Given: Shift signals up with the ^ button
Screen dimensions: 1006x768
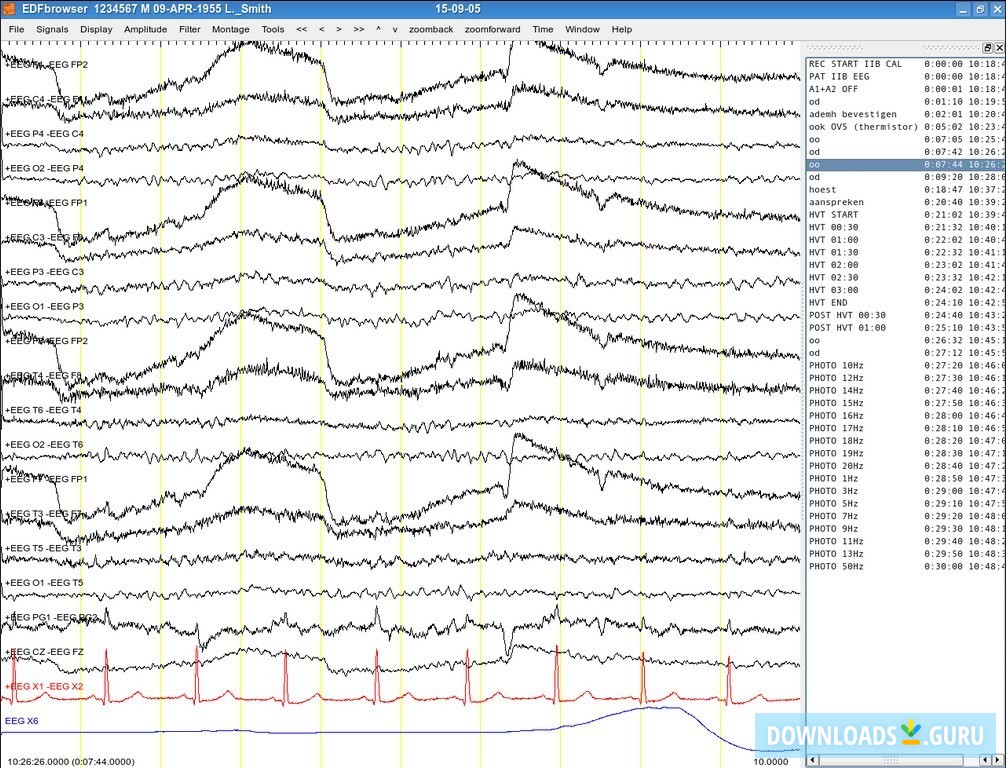Looking at the screenshot, I should click(x=378, y=29).
